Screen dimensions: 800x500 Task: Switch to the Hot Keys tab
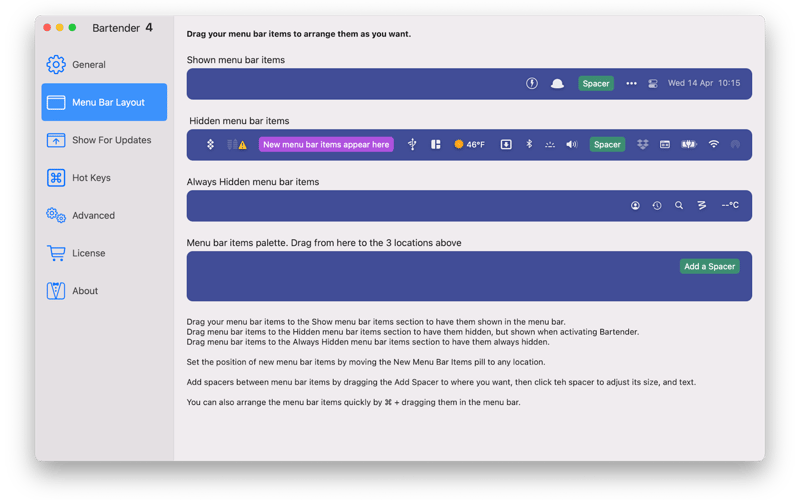104,178
